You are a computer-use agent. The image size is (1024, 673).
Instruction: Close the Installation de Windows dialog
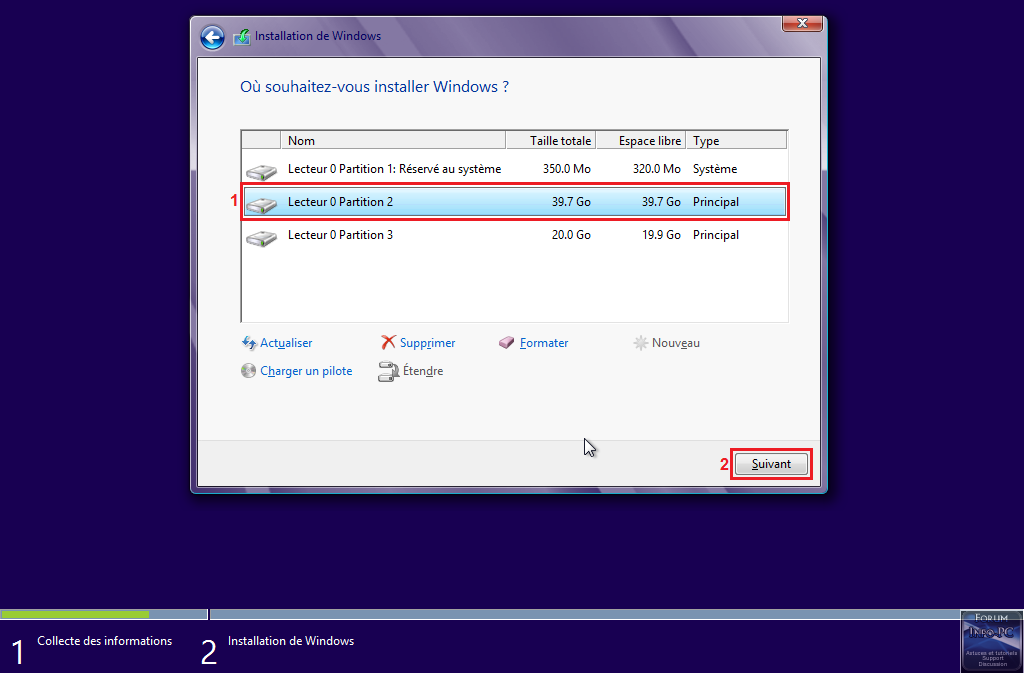coord(802,23)
